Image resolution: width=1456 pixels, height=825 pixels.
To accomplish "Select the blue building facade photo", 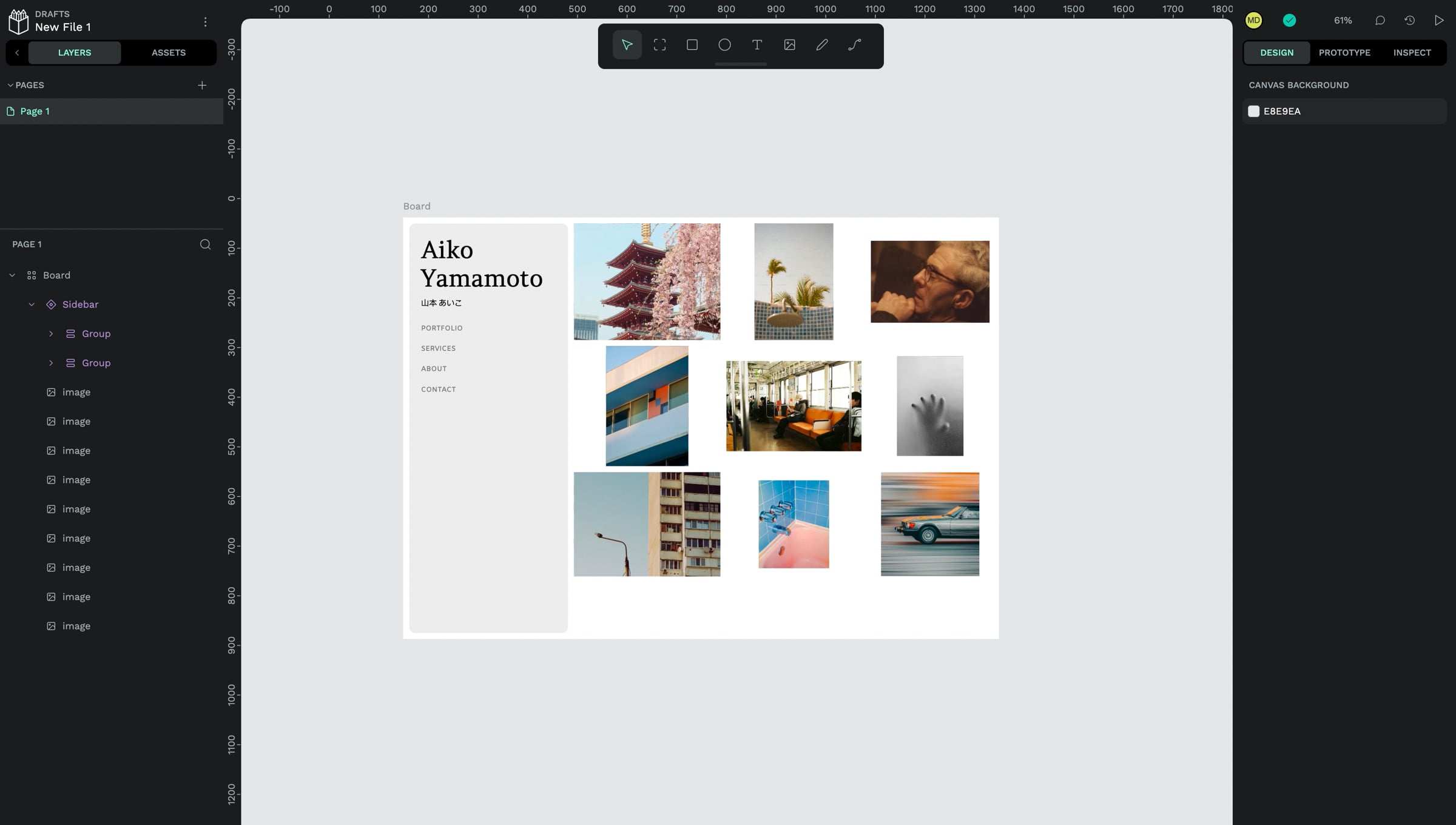I will (647, 406).
